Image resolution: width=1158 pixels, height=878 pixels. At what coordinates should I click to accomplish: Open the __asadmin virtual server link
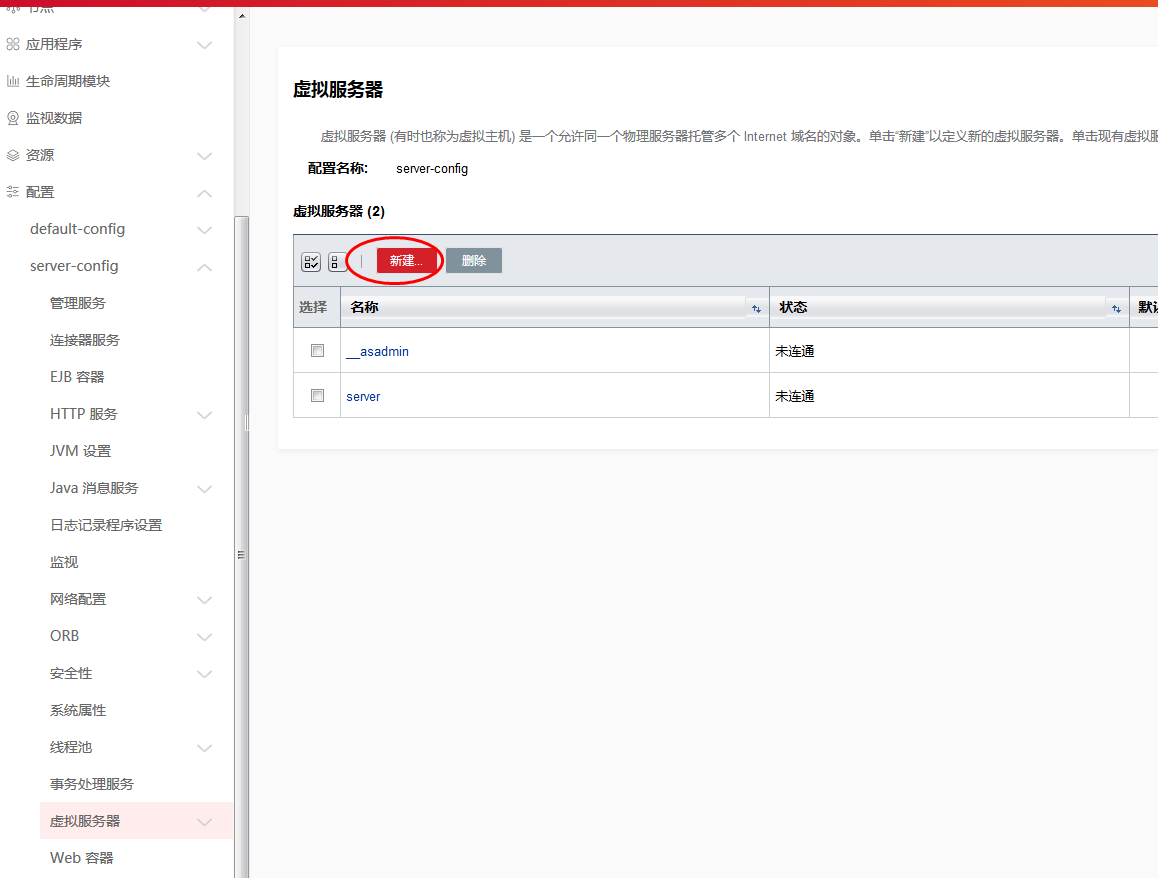pyautogui.click(x=377, y=352)
